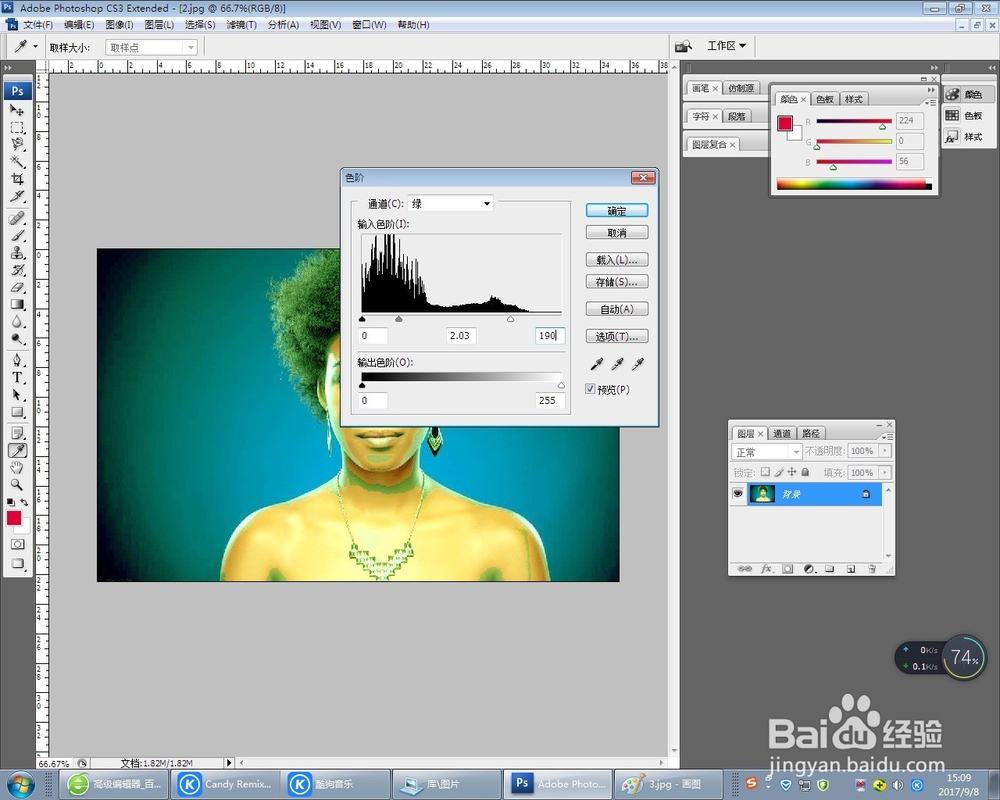Toggle lock all in Layers panel
Screen dimensions: 1000x800
point(805,472)
